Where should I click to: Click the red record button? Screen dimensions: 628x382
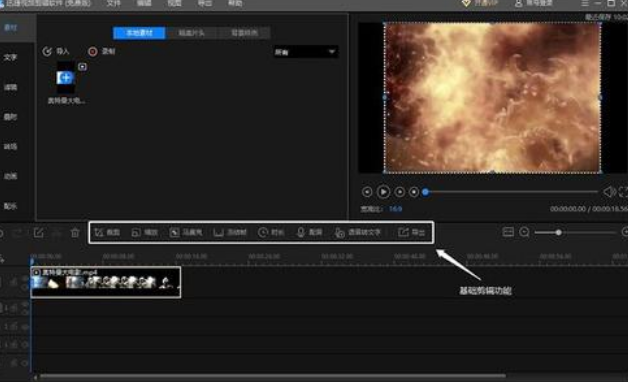(93, 52)
